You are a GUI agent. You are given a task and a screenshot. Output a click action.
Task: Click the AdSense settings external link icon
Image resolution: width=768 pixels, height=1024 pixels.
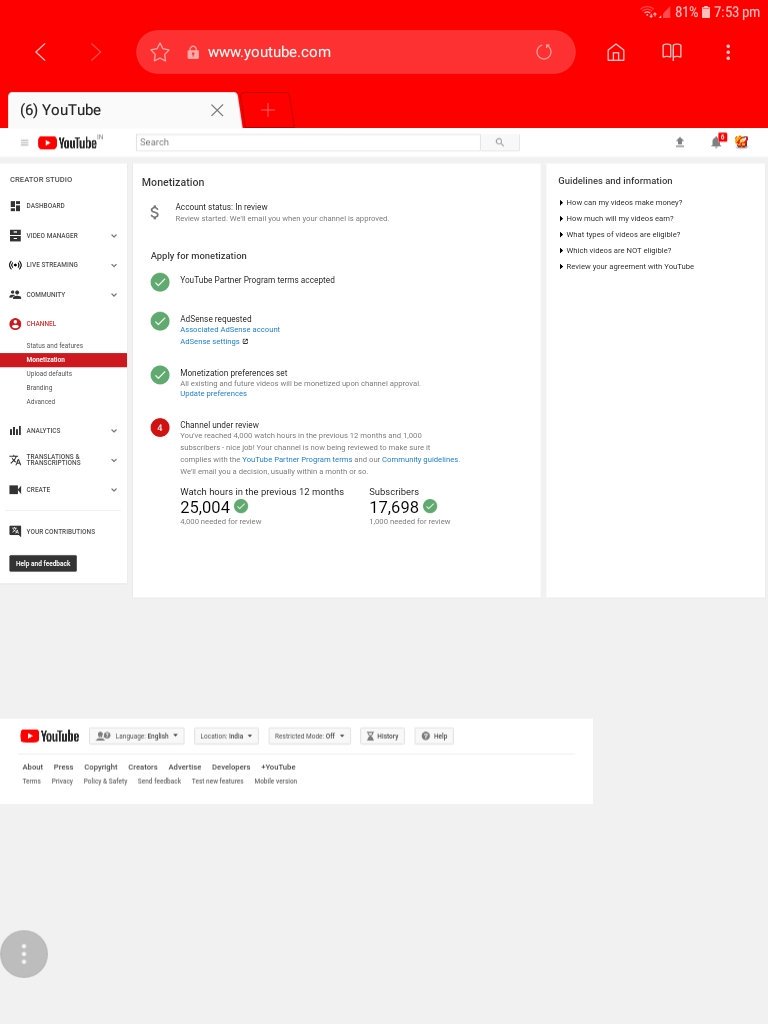(246, 342)
